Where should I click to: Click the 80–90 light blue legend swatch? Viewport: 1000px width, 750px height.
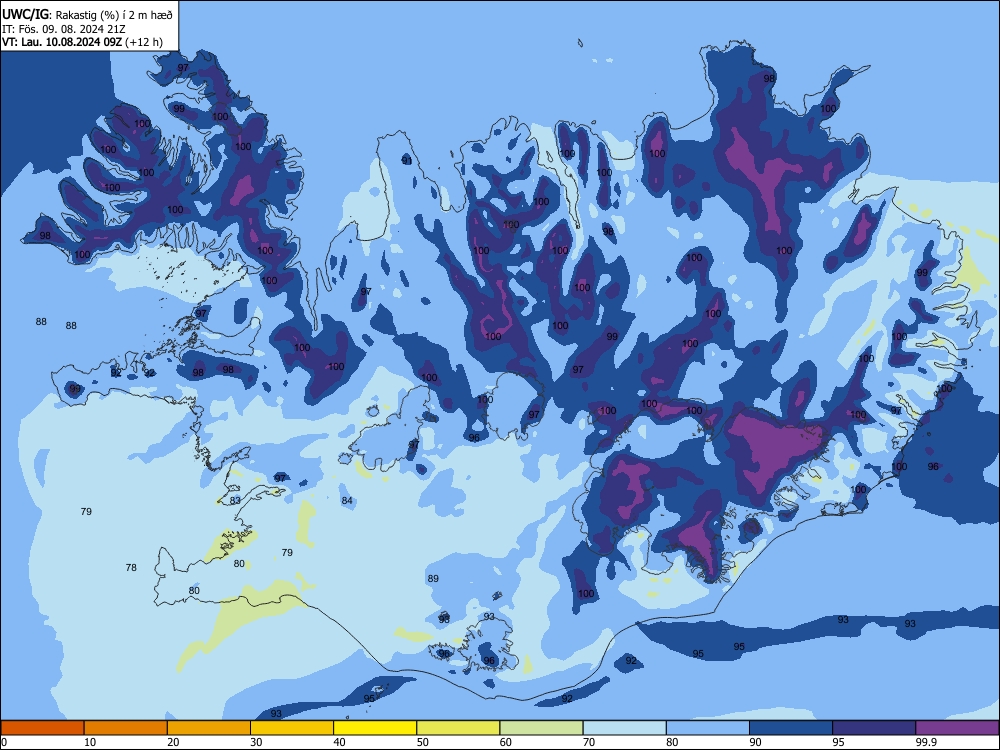click(x=707, y=728)
